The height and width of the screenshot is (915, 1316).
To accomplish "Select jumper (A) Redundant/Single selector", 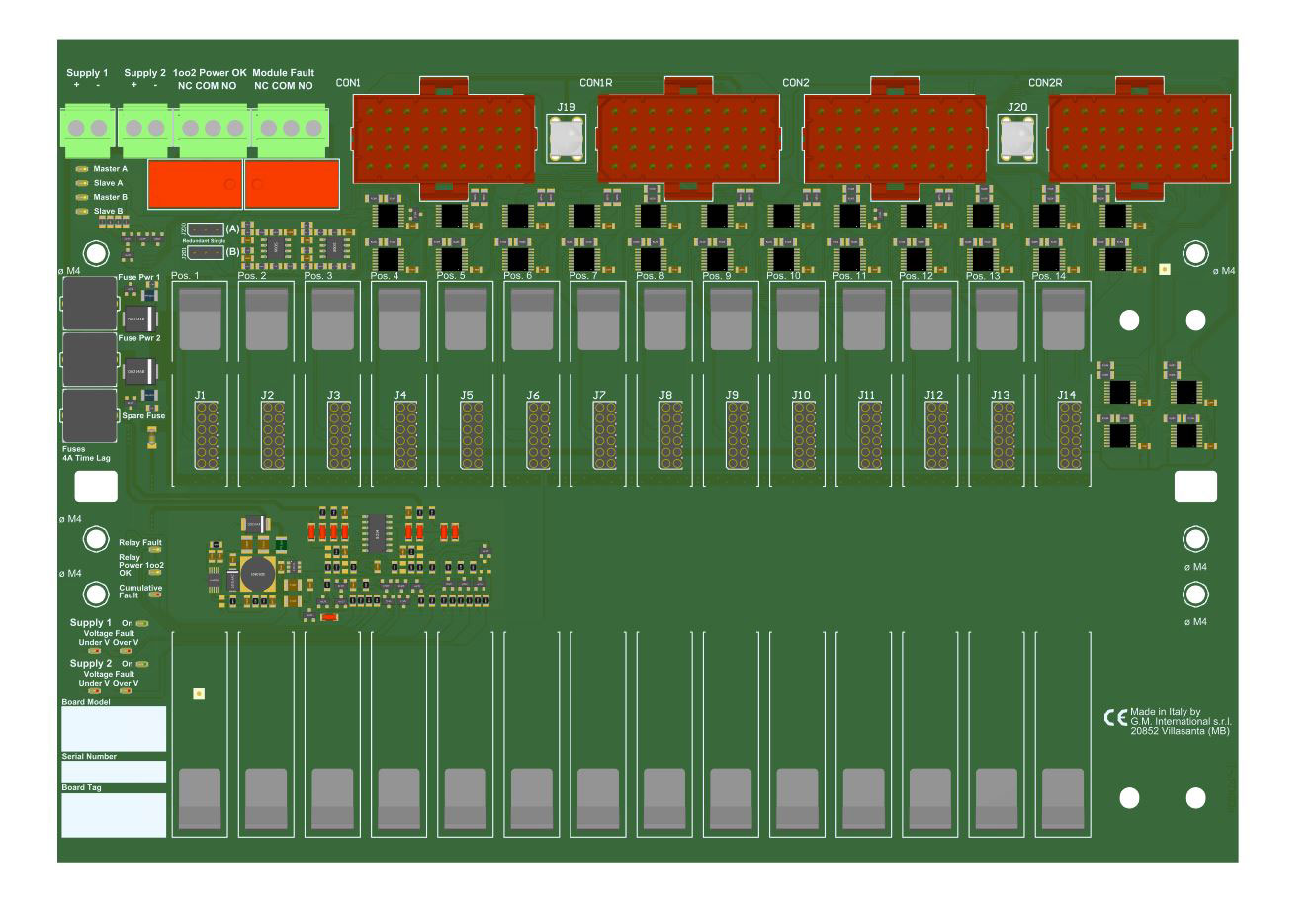I will (x=205, y=229).
